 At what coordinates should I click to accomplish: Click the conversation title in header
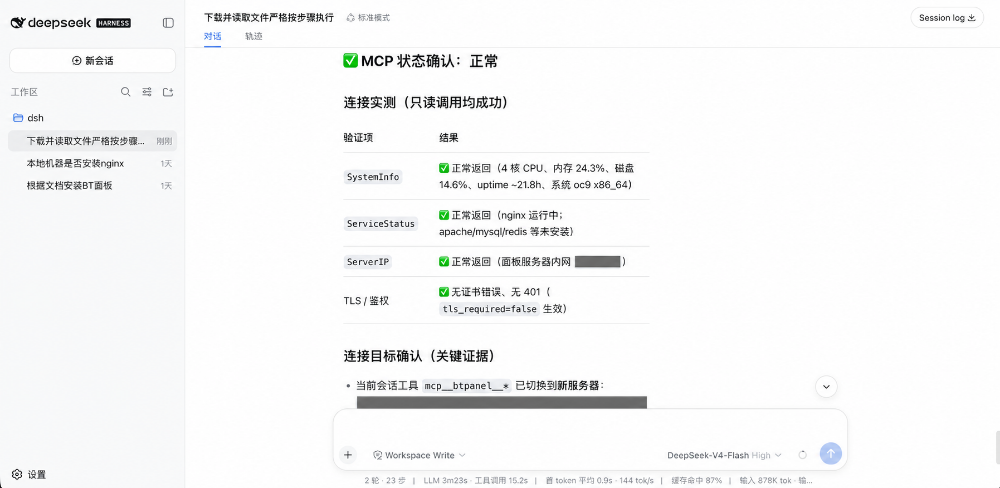tap(268, 18)
